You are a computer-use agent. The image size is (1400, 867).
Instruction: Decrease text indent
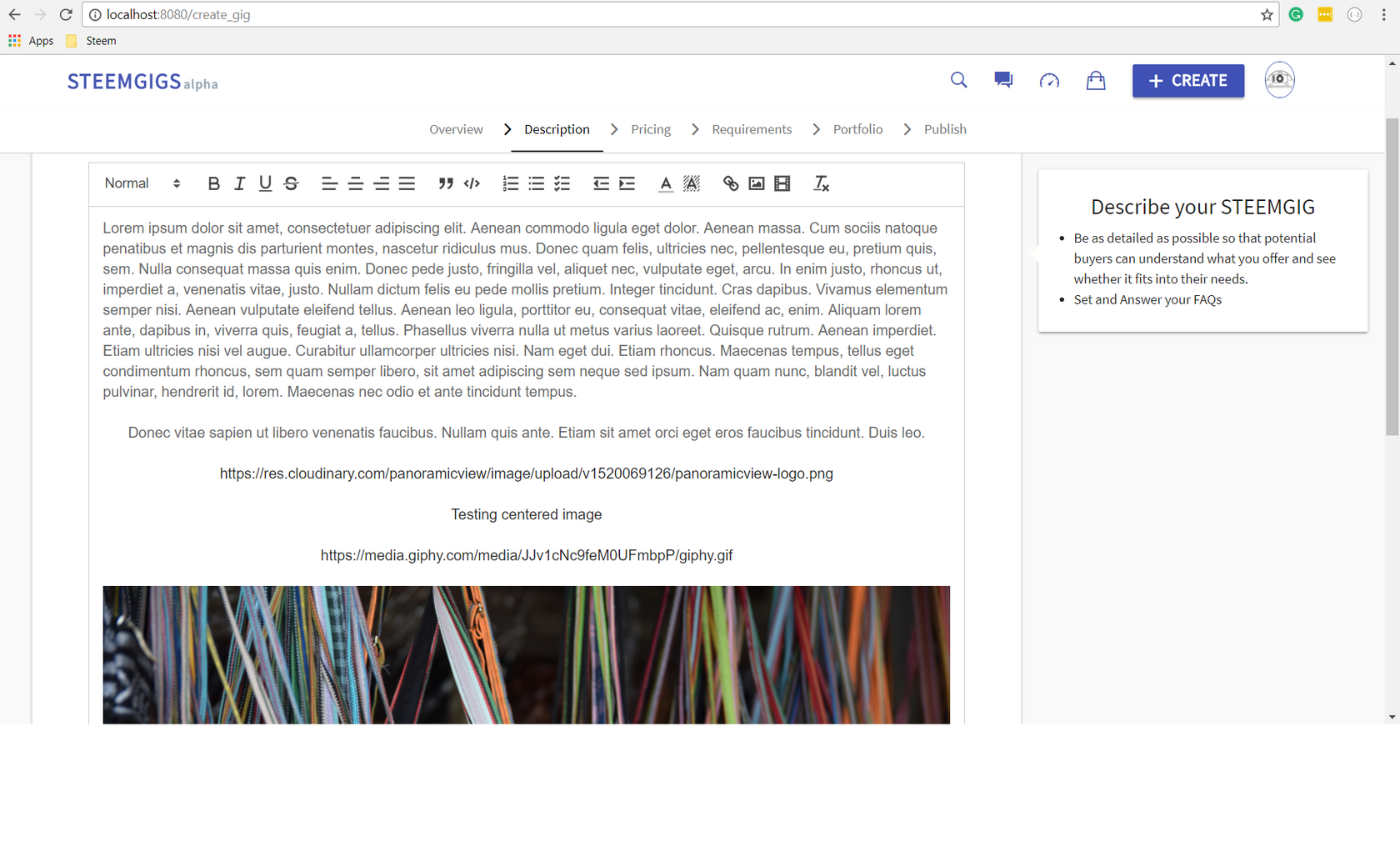tap(601, 183)
